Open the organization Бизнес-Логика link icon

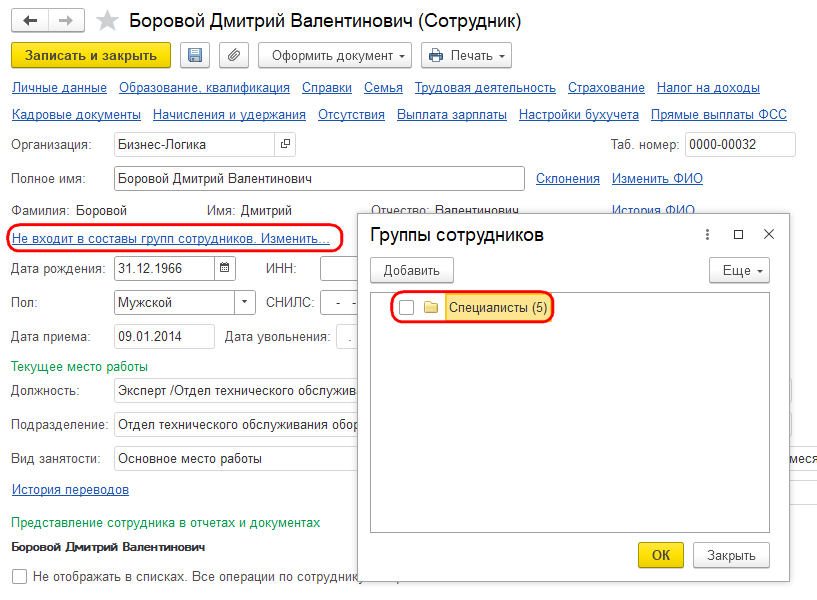[x=285, y=144]
